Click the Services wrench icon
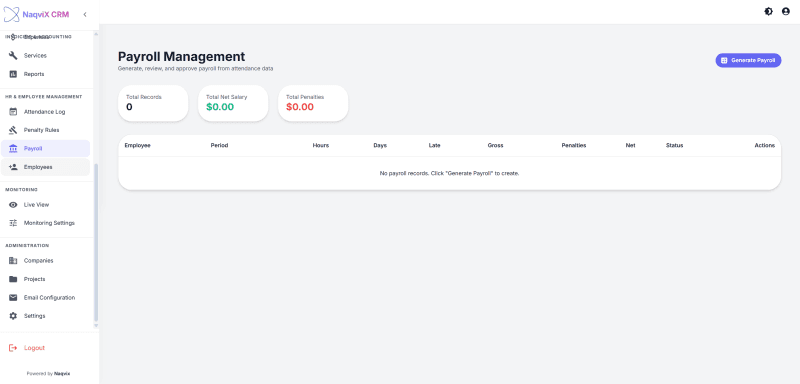The image size is (800, 384). click(13, 56)
